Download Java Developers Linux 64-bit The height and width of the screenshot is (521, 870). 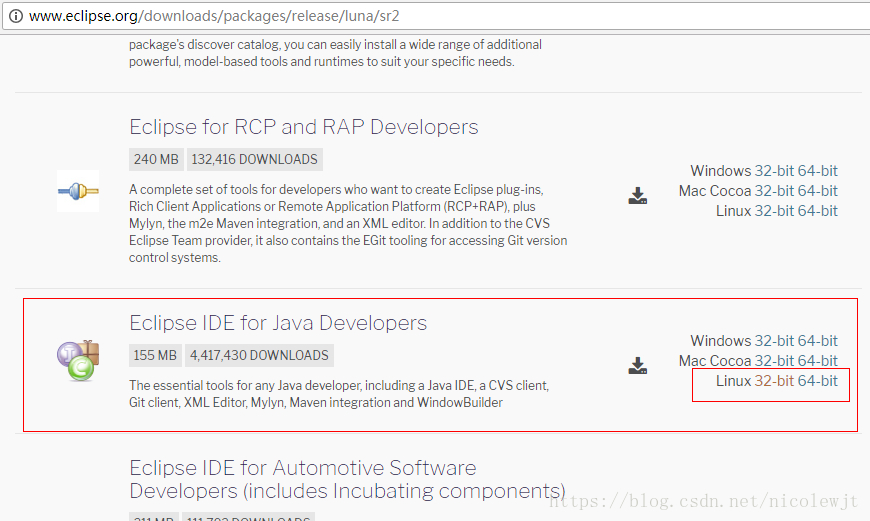[817, 381]
